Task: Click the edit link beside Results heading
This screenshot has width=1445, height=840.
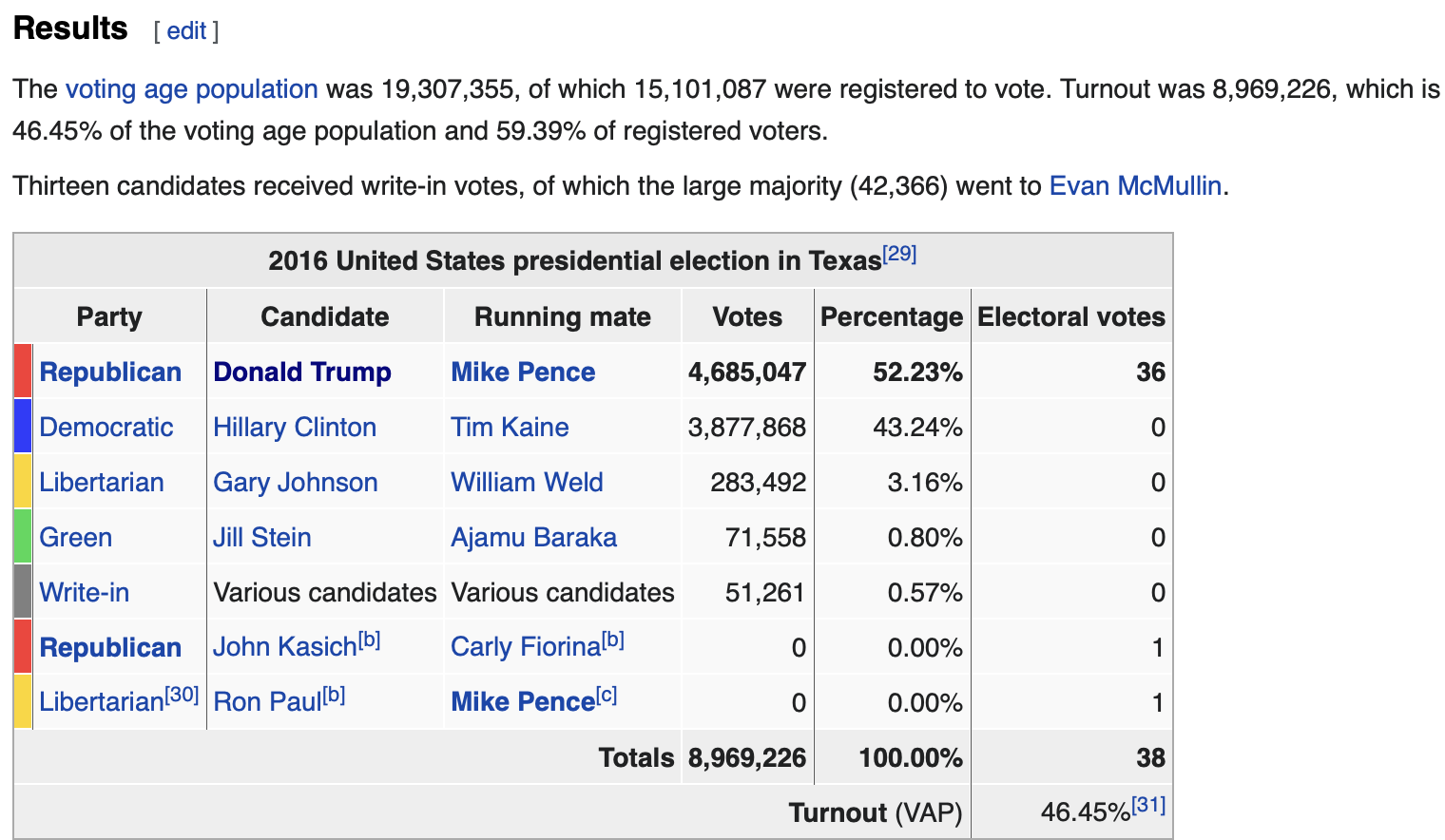Action: 186,31
